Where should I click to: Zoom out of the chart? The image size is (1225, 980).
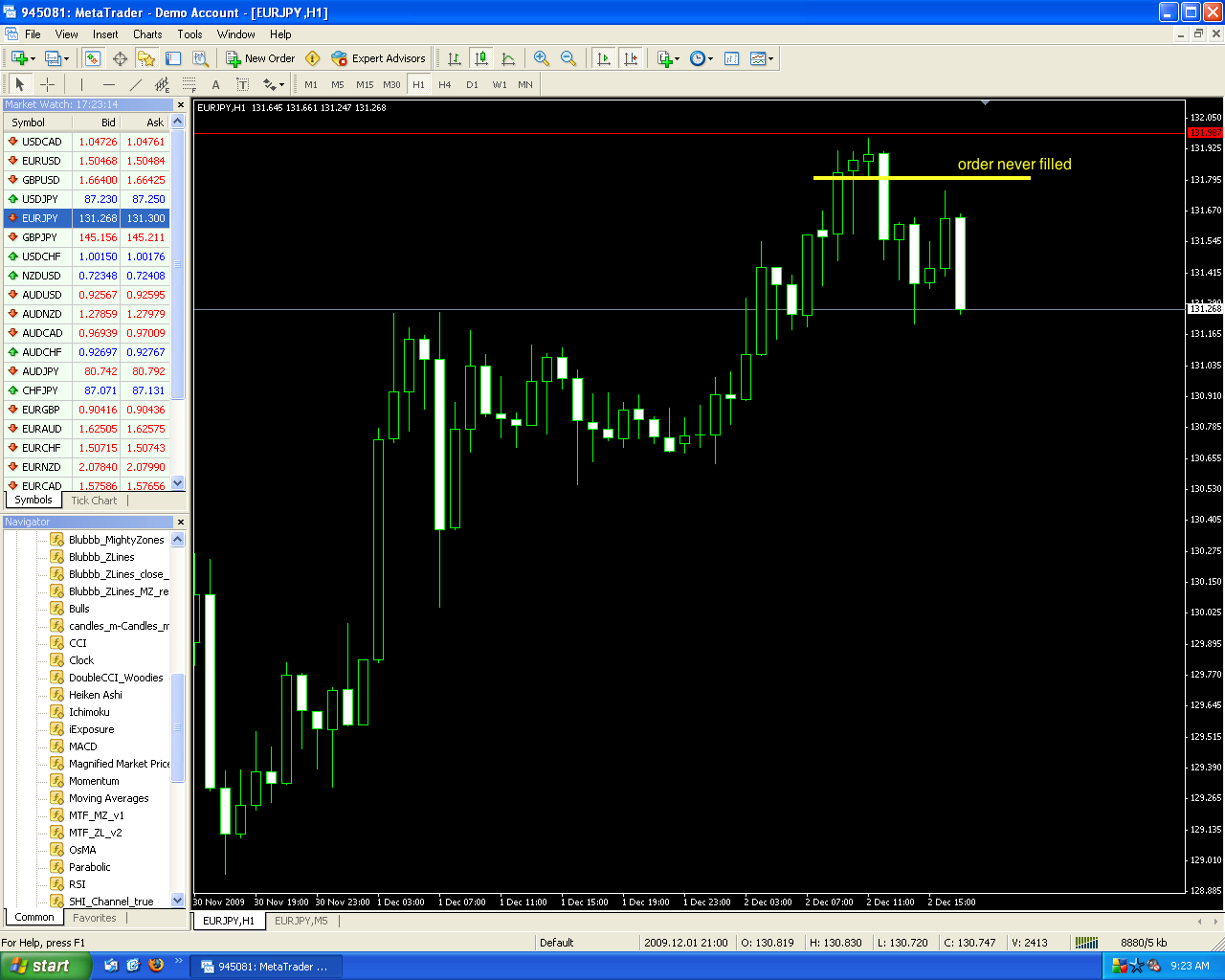568,58
